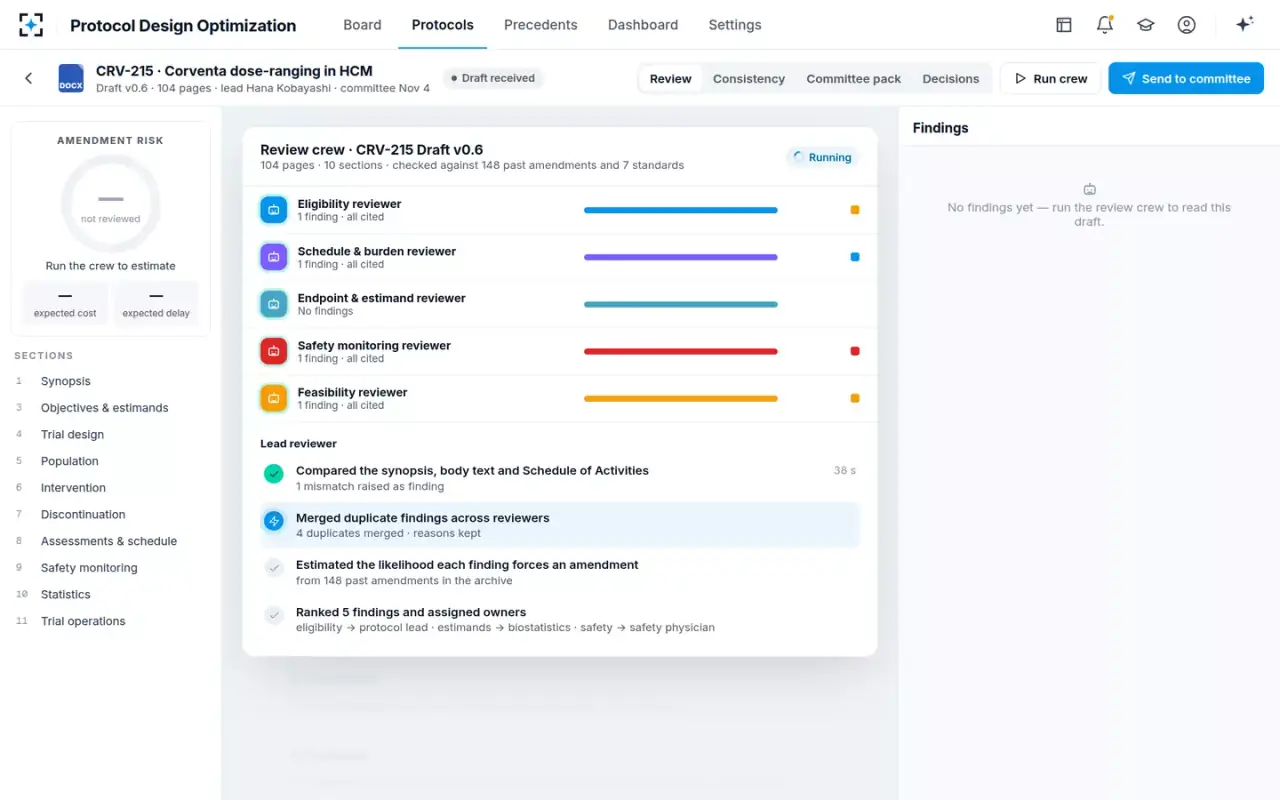Click the DOCX file icon for CRV-215
Screen dimensions: 1280x800
point(71,78)
